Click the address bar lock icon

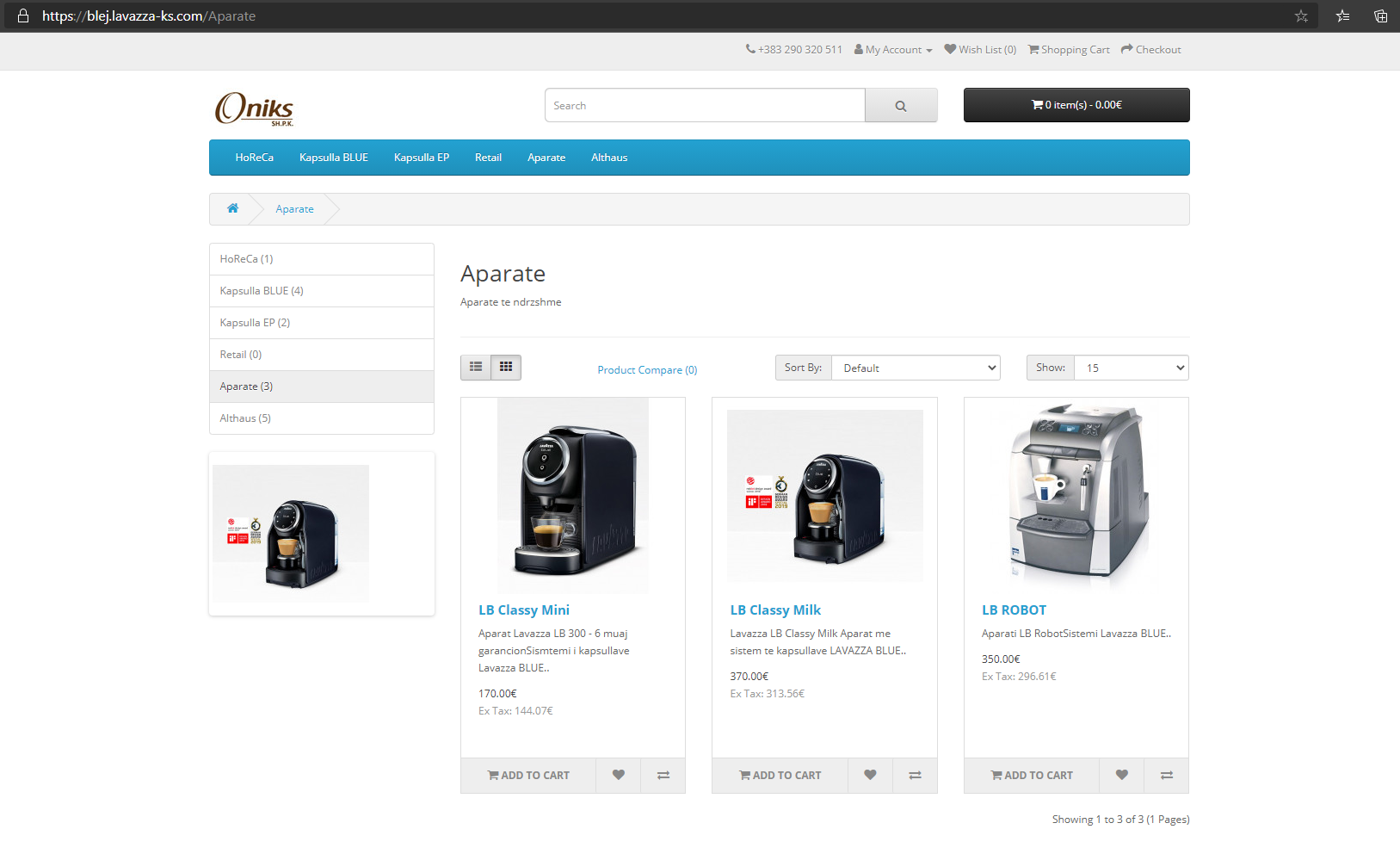point(23,16)
